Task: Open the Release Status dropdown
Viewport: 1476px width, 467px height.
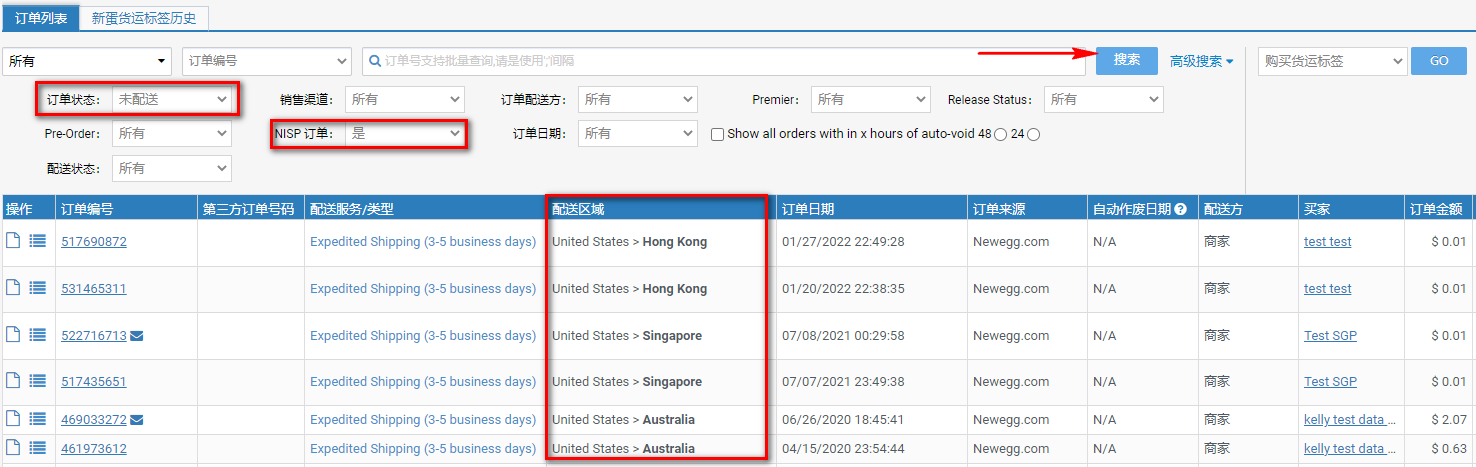Action: (x=1103, y=100)
